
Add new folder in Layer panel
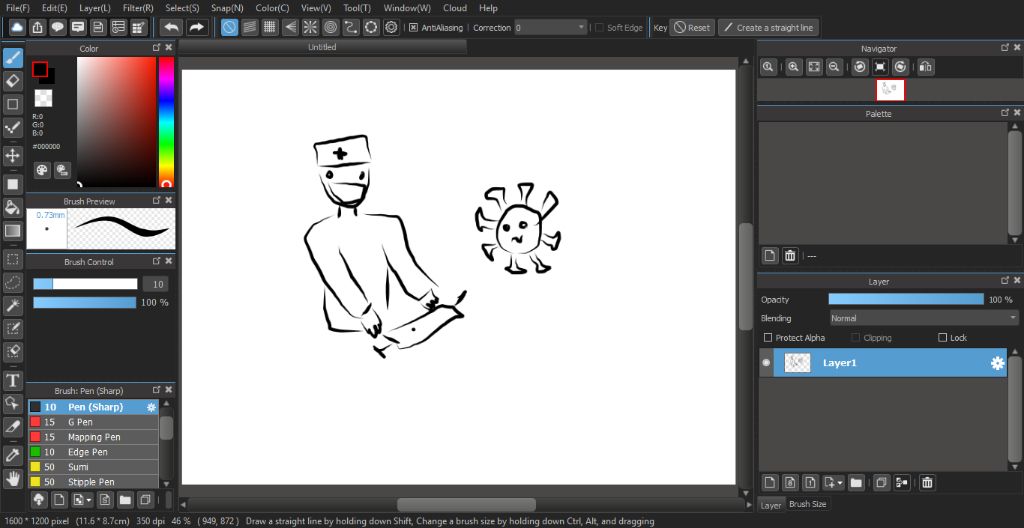coord(856,483)
